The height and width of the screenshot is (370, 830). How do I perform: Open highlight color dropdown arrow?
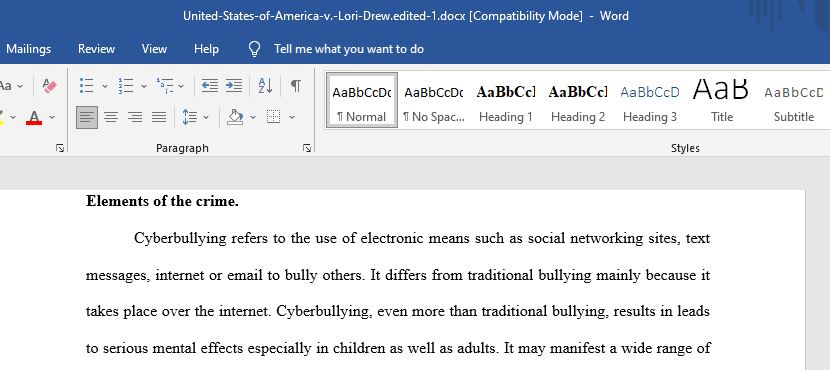click(13, 117)
